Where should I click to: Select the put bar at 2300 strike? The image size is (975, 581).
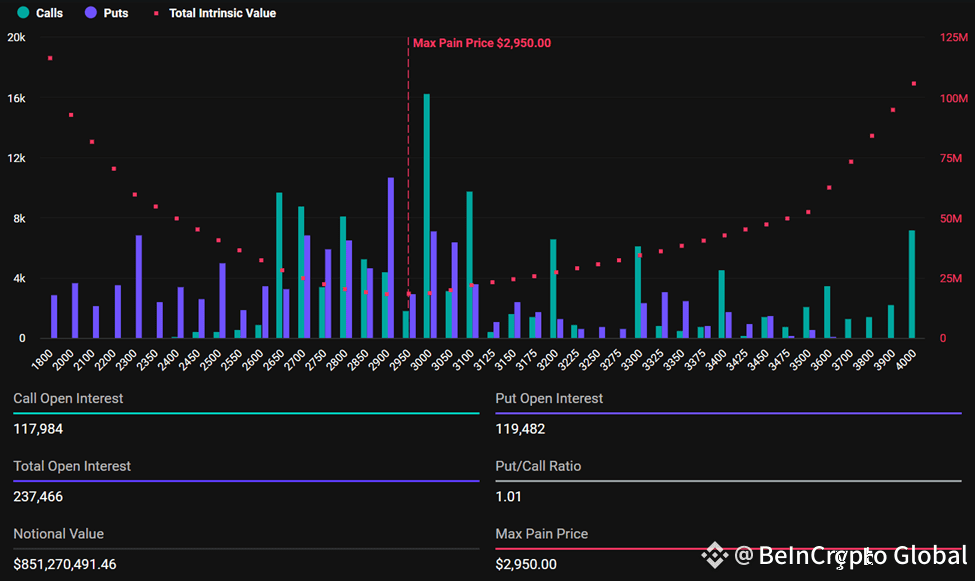139,287
